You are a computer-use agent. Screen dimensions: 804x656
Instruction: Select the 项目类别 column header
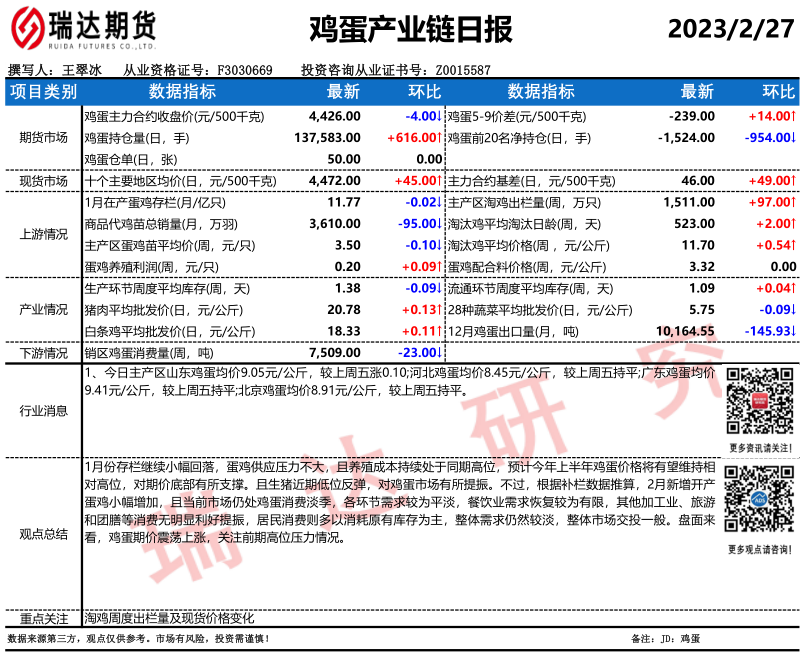(42, 92)
